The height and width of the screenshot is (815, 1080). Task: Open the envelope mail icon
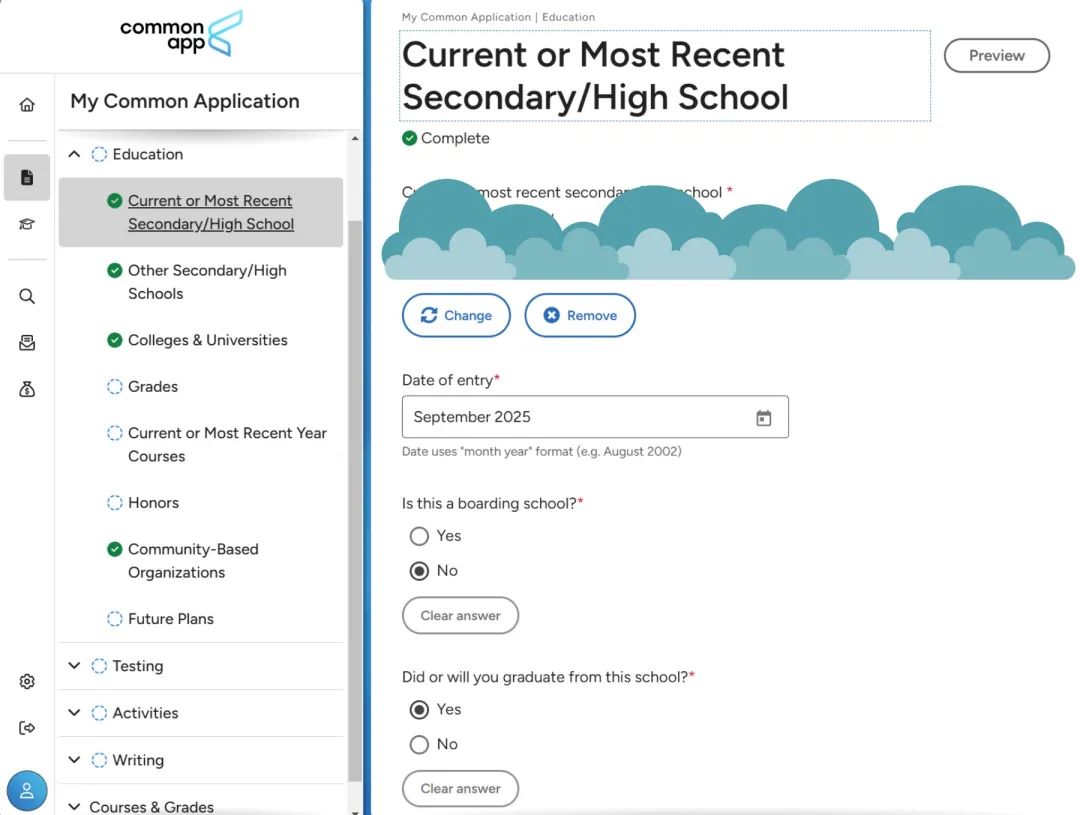27,342
